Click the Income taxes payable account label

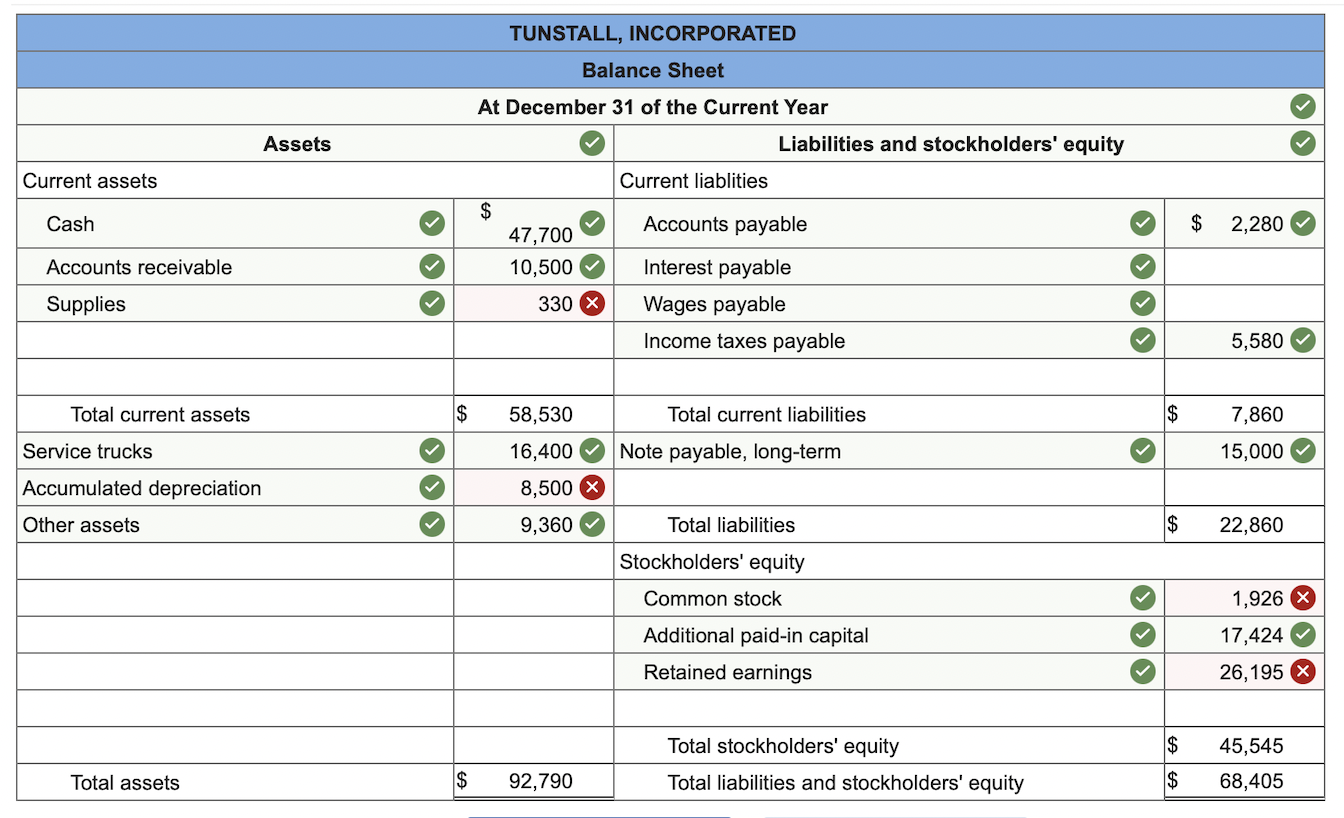click(x=744, y=341)
